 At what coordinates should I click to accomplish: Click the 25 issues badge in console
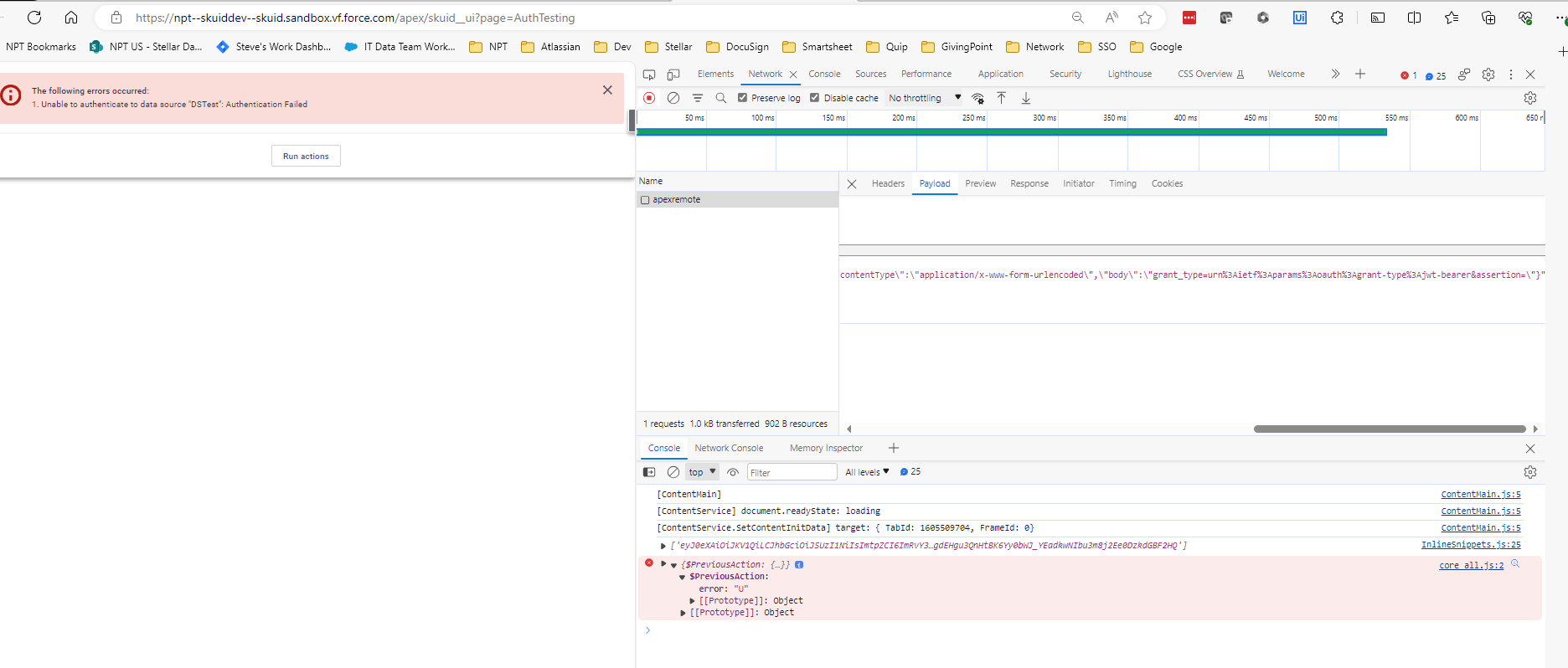pos(910,472)
